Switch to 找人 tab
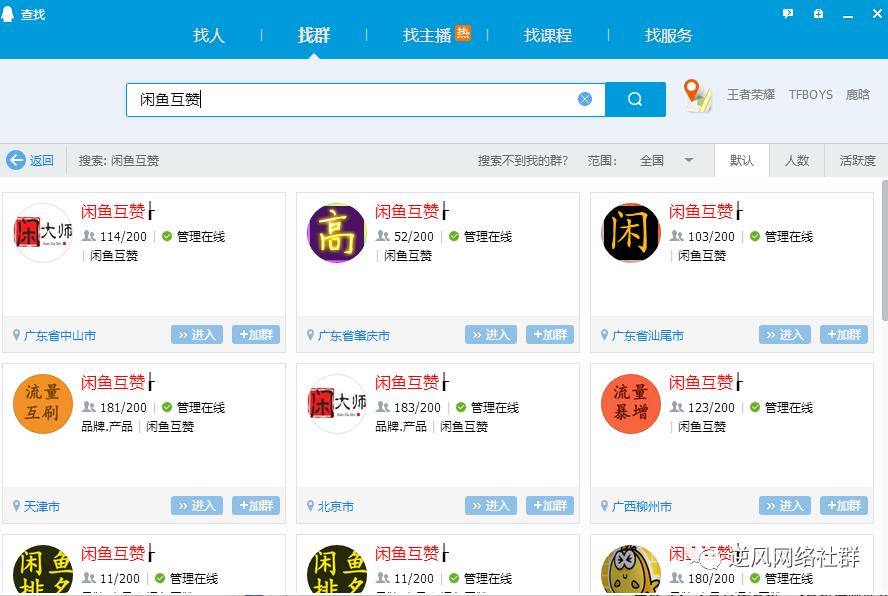The height and width of the screenshot is (596, 888). tap(208, 36)
